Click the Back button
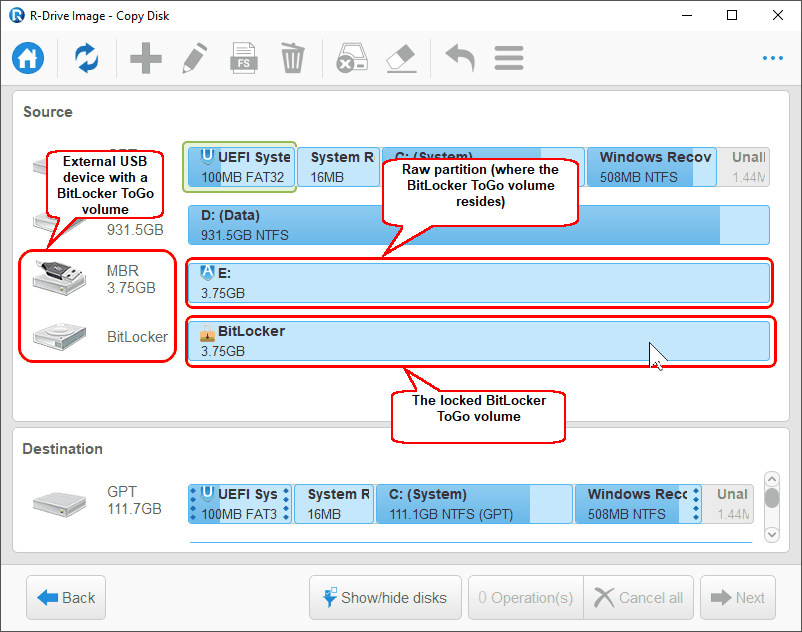This screenshot has height=632, width=802. [x=66, y=597]
